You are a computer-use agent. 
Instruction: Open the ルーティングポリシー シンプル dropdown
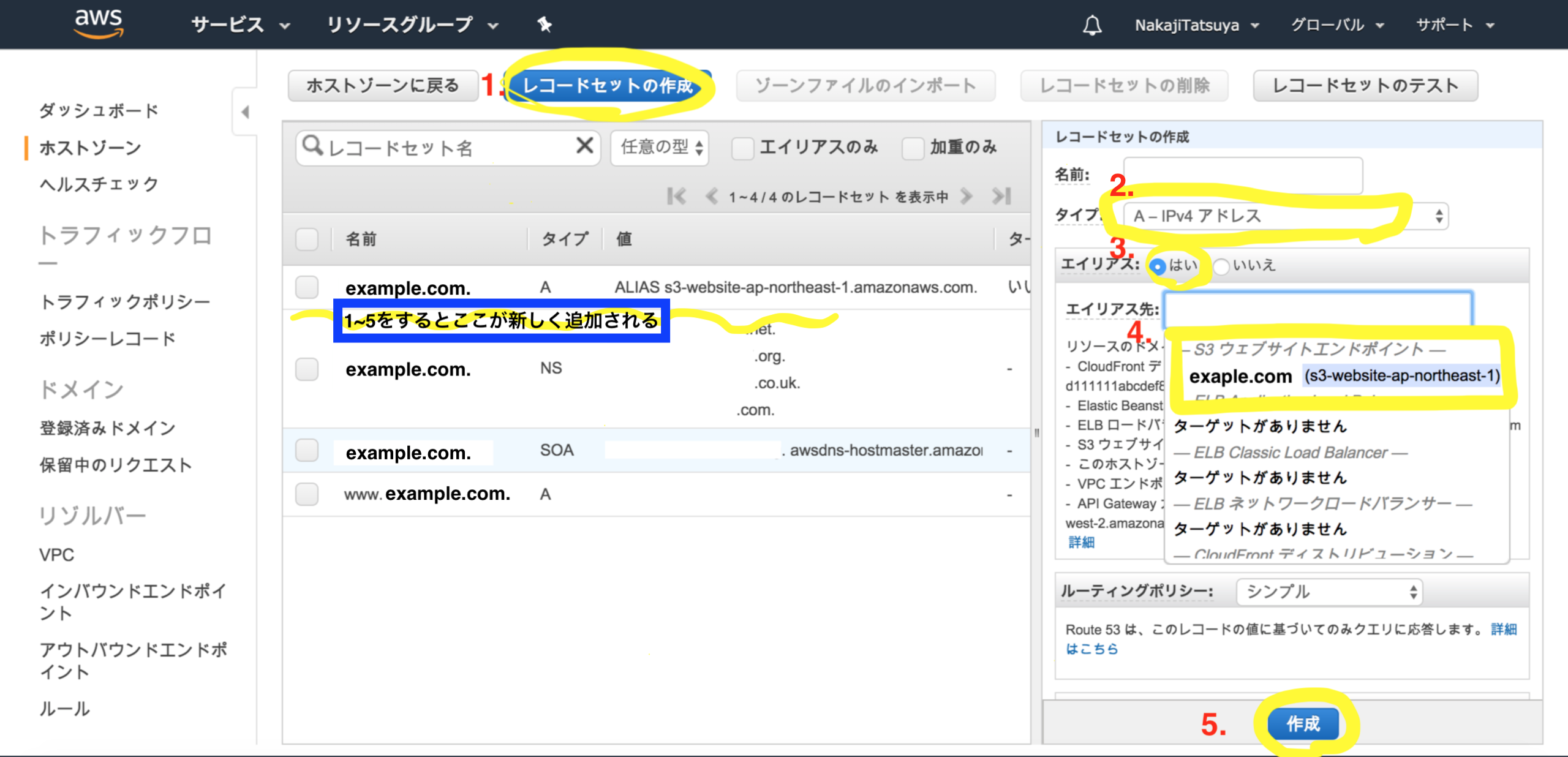[1329, 592]
